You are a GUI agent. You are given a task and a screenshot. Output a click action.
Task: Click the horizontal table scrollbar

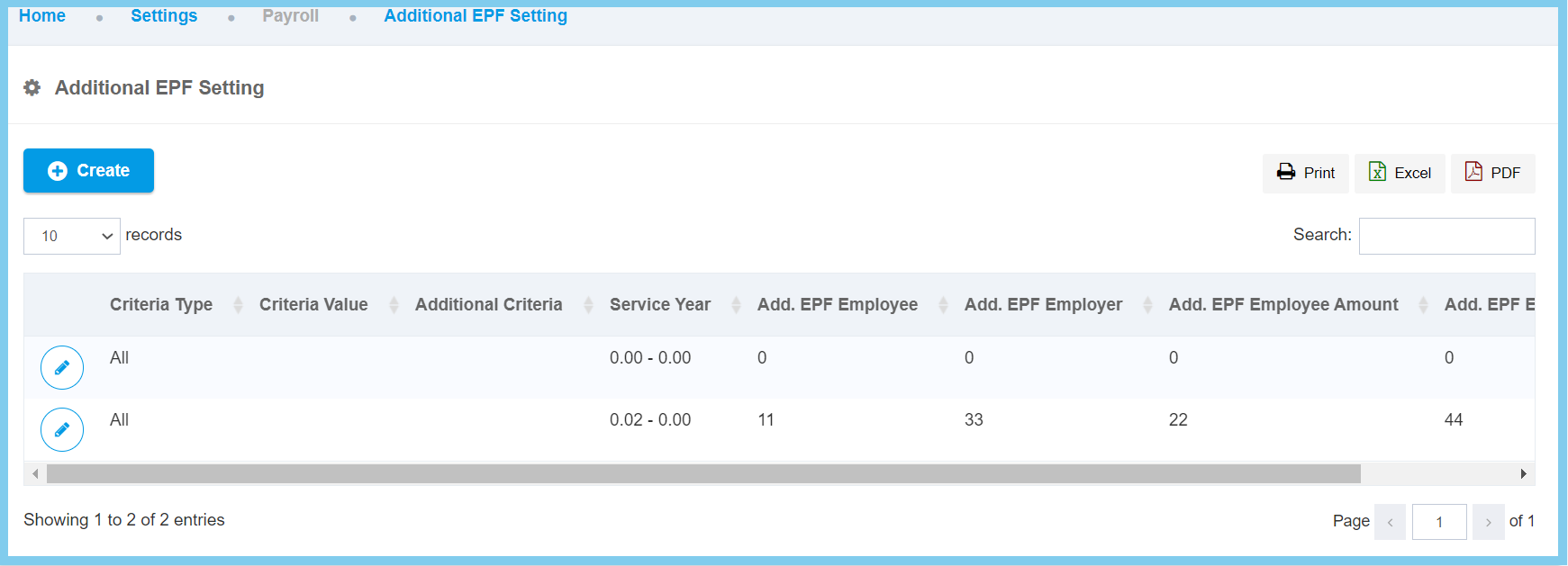pyautogui.click(x=702, y=473)
